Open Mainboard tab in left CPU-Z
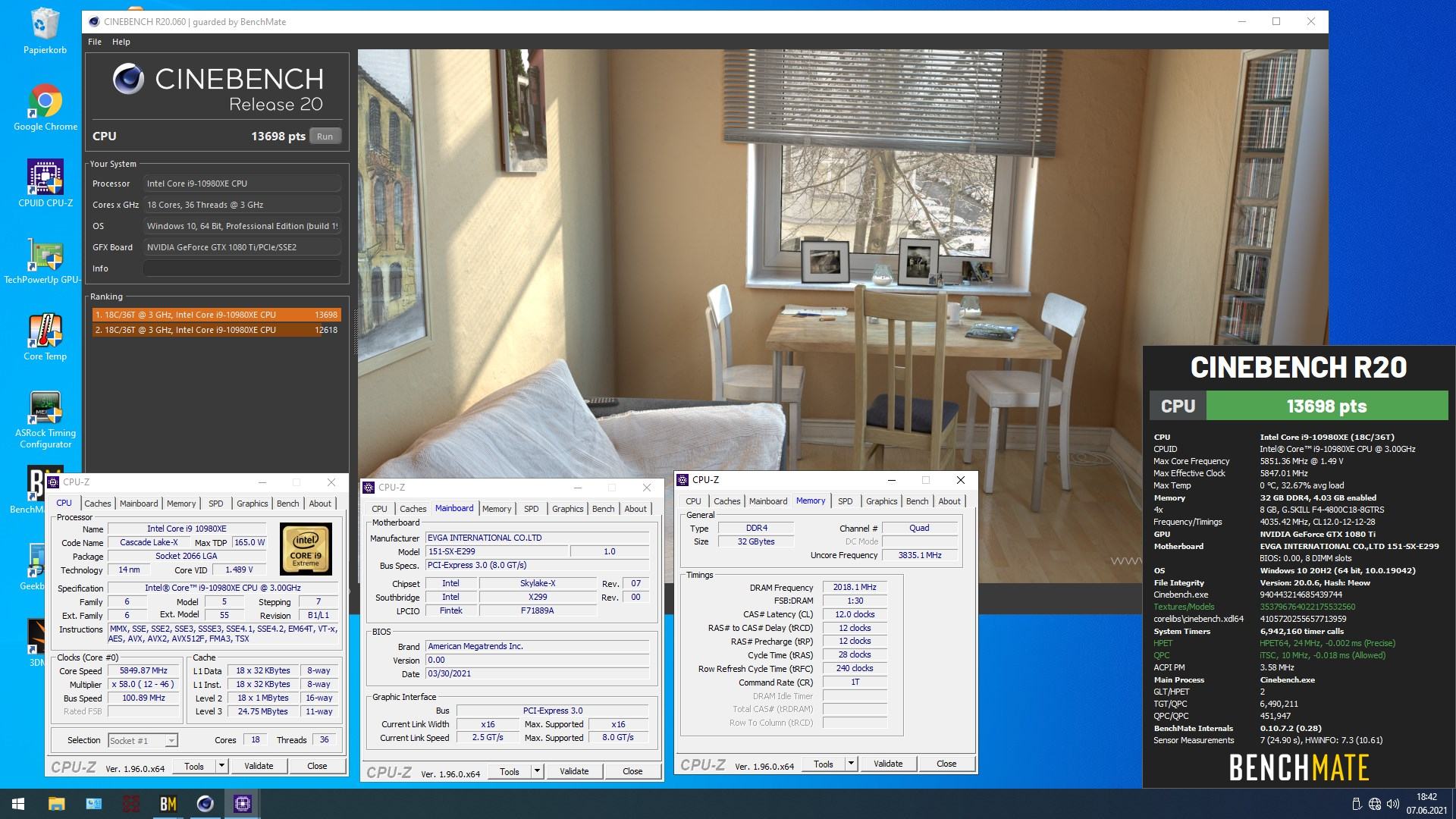This screenshot has width=1456, height=819. [x=139, y=503]
